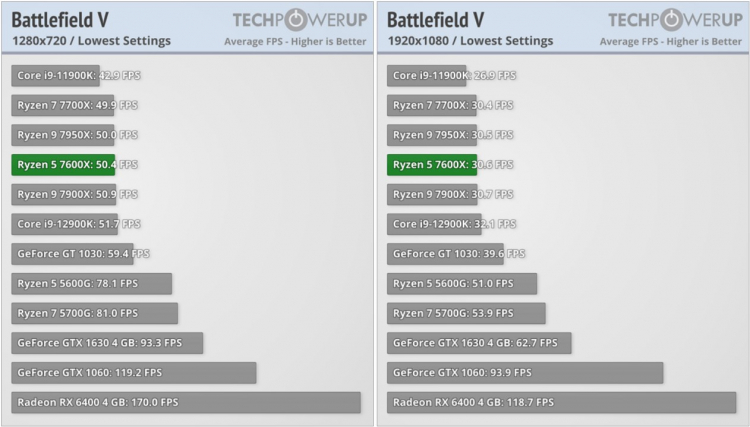Image resolution: width=750 pixels, height=427 pixels.
Task: Click the Ryzen 5 5600G 51.0 FPS bar
Action: tap(461, 283)
